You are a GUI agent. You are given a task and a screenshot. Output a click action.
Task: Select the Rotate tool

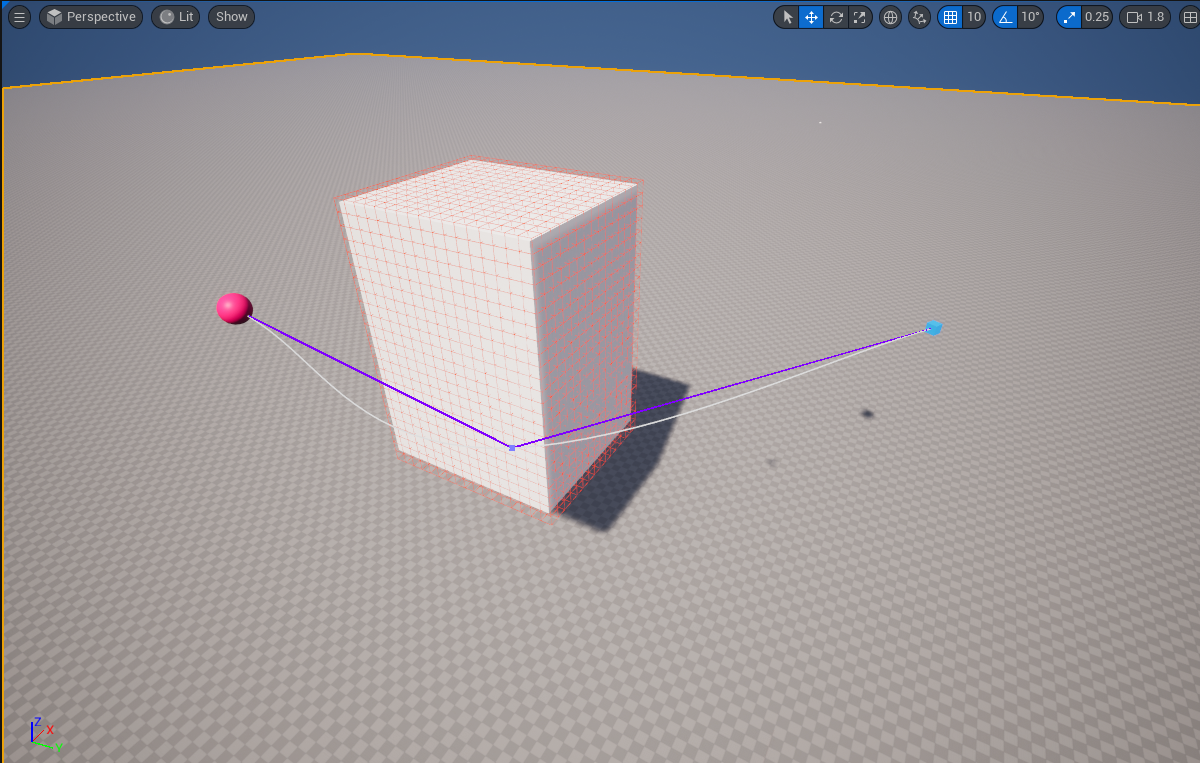pyautogui.click(x=835, y=17)
